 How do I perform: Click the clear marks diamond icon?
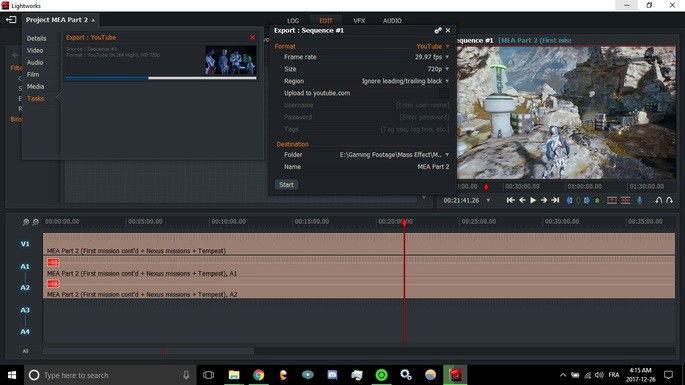(578, 200)
